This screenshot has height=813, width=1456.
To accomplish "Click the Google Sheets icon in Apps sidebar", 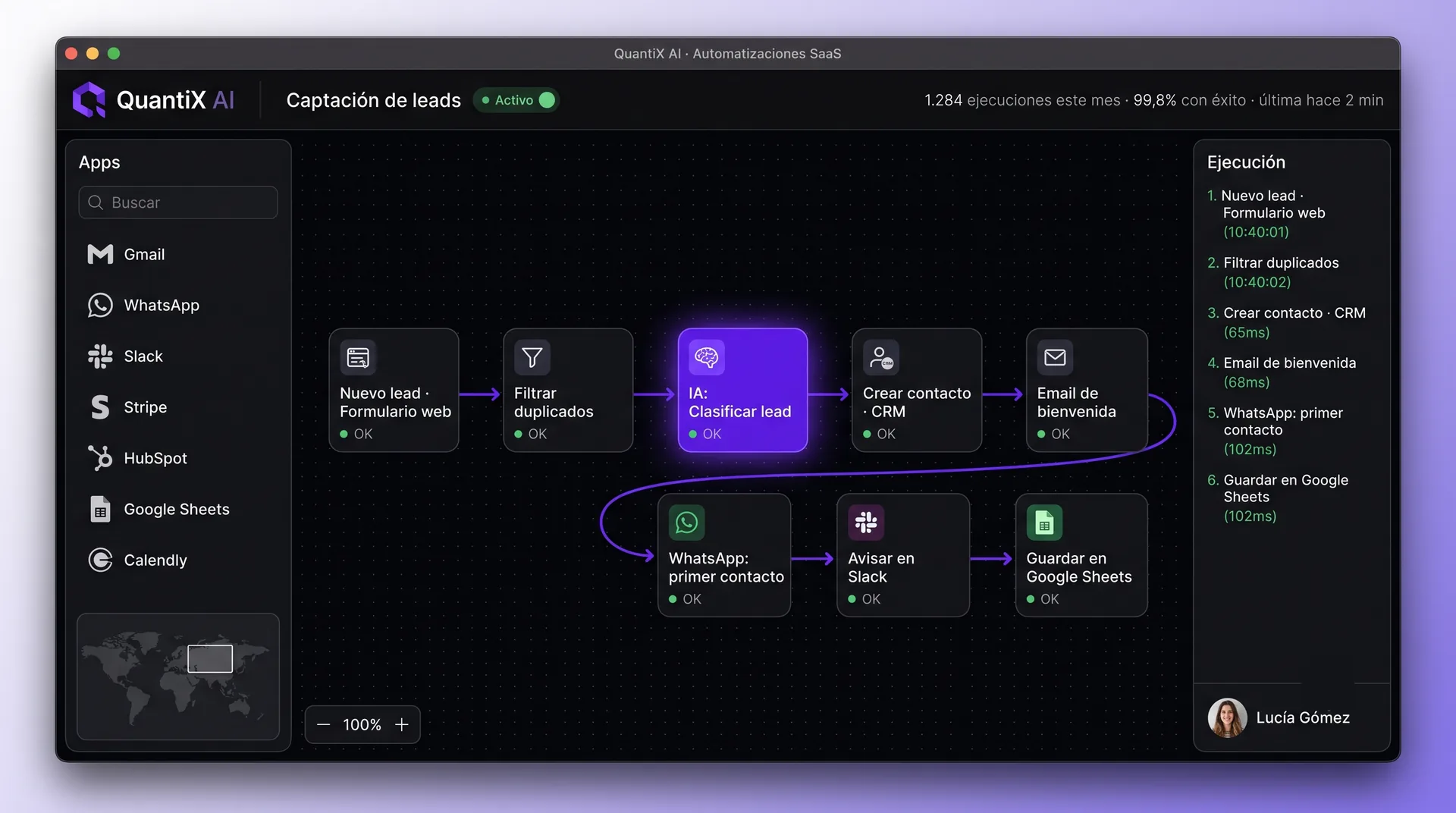I will (100, 509).
